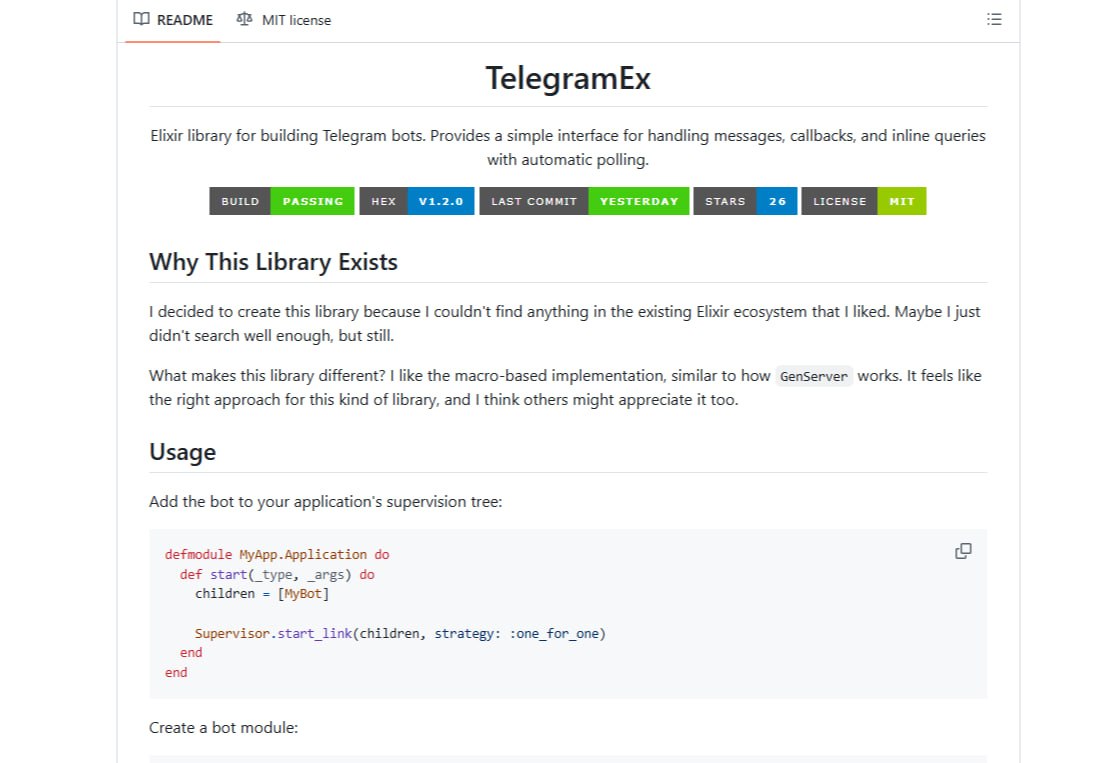Switch to the MIT license tab
The image size is (1106, 763).
coord(296,20)
